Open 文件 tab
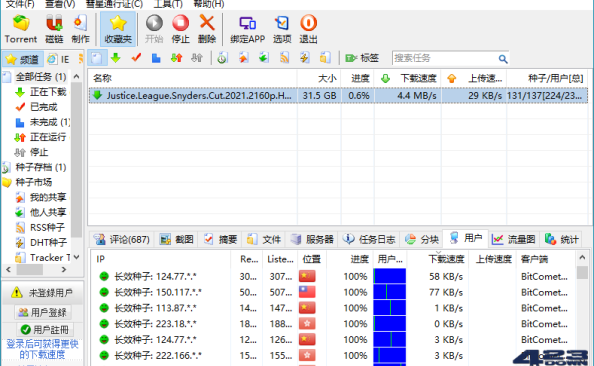 tap(264, 239)
